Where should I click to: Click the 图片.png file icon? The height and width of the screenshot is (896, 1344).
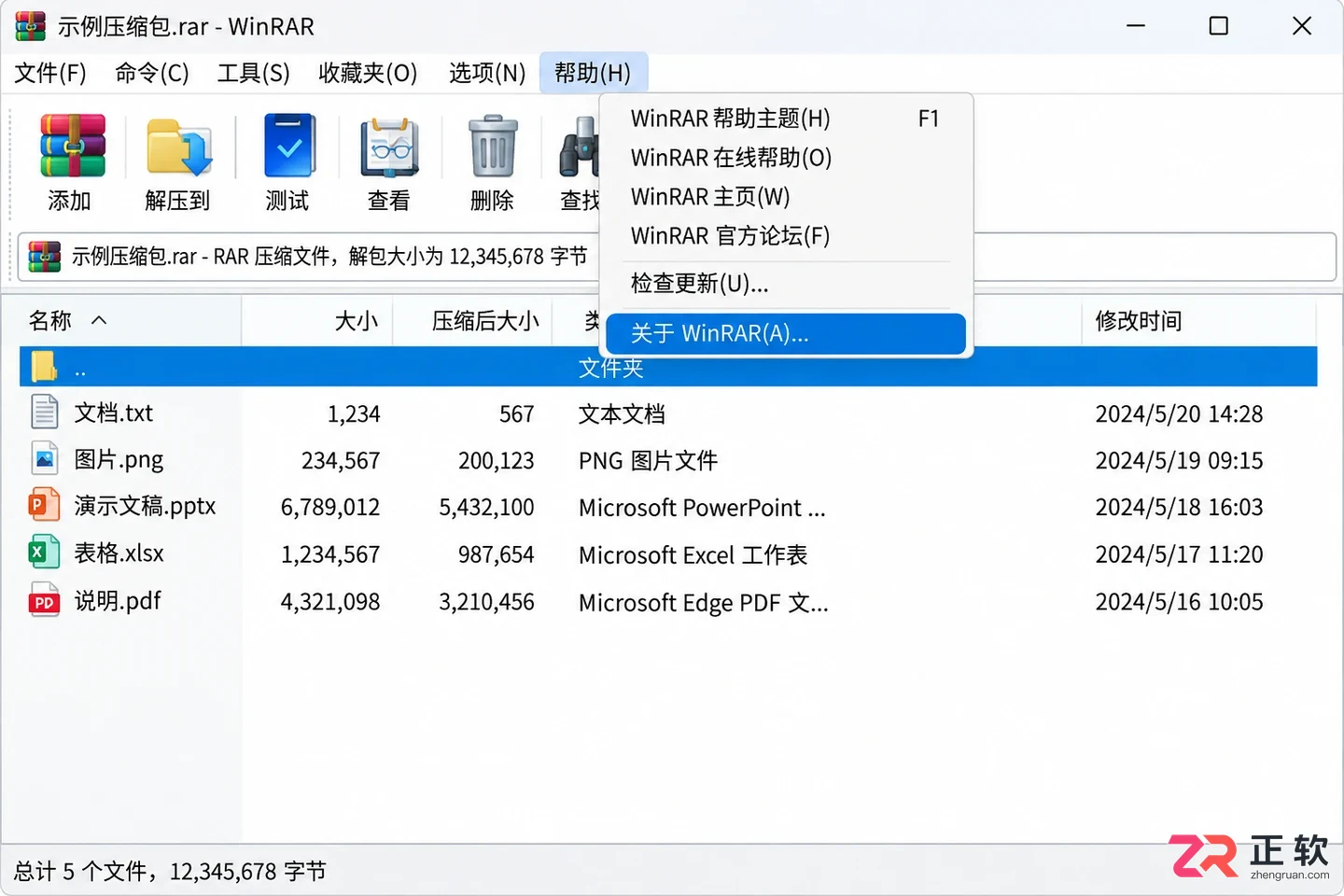[44, 459]
